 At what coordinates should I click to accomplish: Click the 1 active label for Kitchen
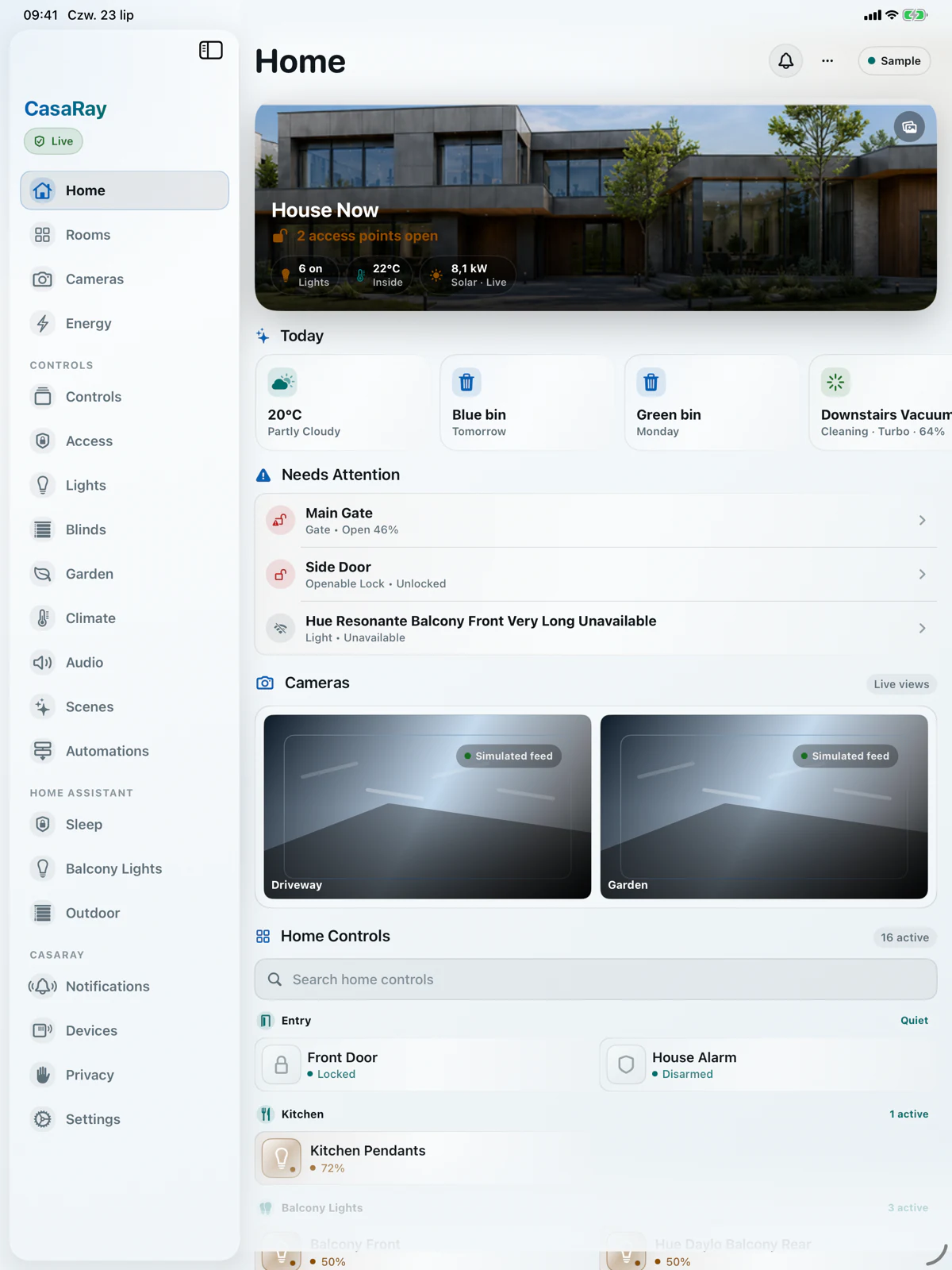click(908, 1114)
